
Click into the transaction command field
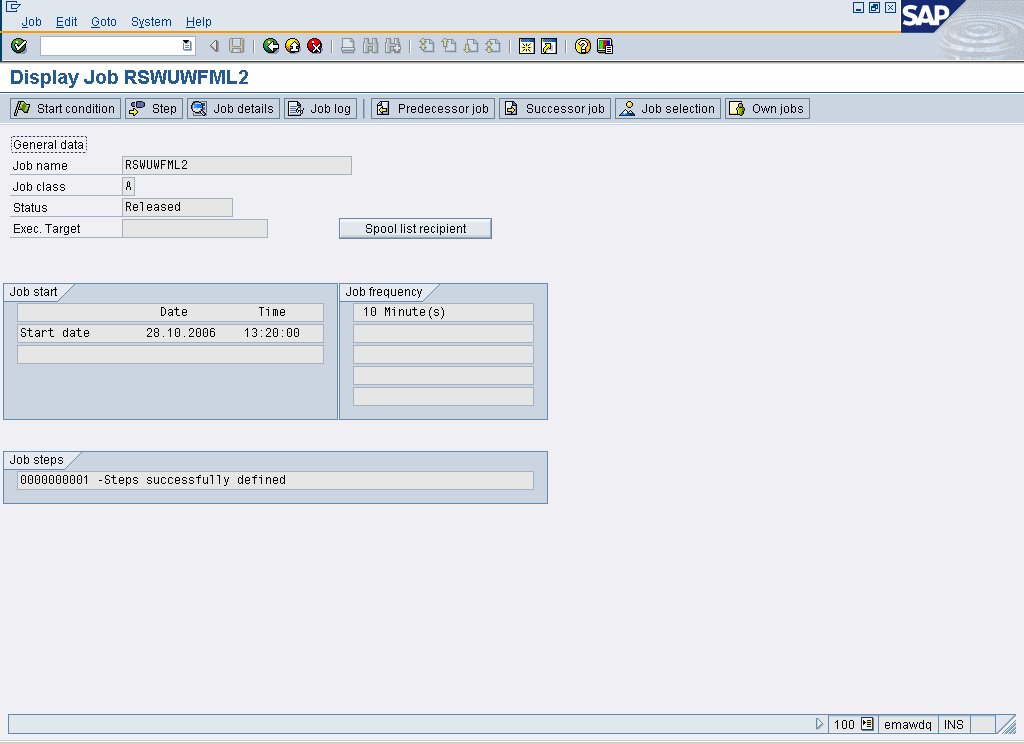[110, 46]
